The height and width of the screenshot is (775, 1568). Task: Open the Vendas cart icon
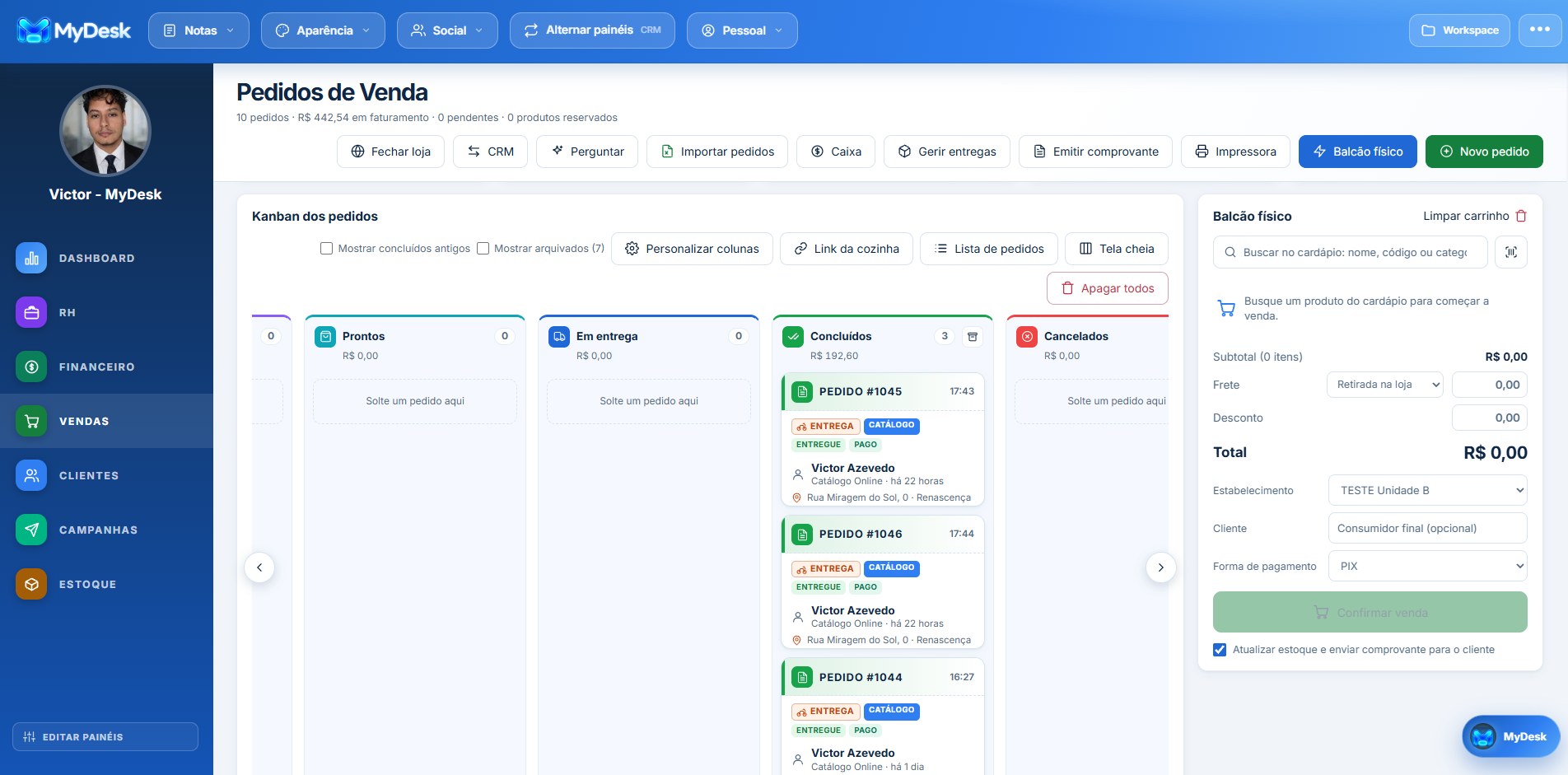[31, 421]
